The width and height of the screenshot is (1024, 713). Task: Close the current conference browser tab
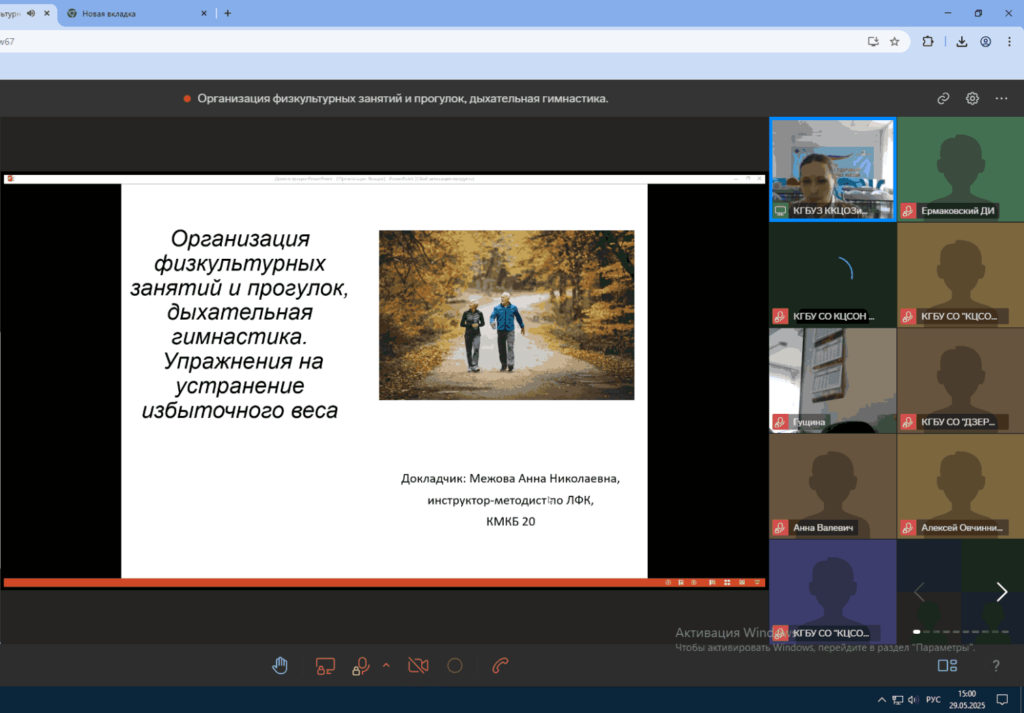coord(46,13)
